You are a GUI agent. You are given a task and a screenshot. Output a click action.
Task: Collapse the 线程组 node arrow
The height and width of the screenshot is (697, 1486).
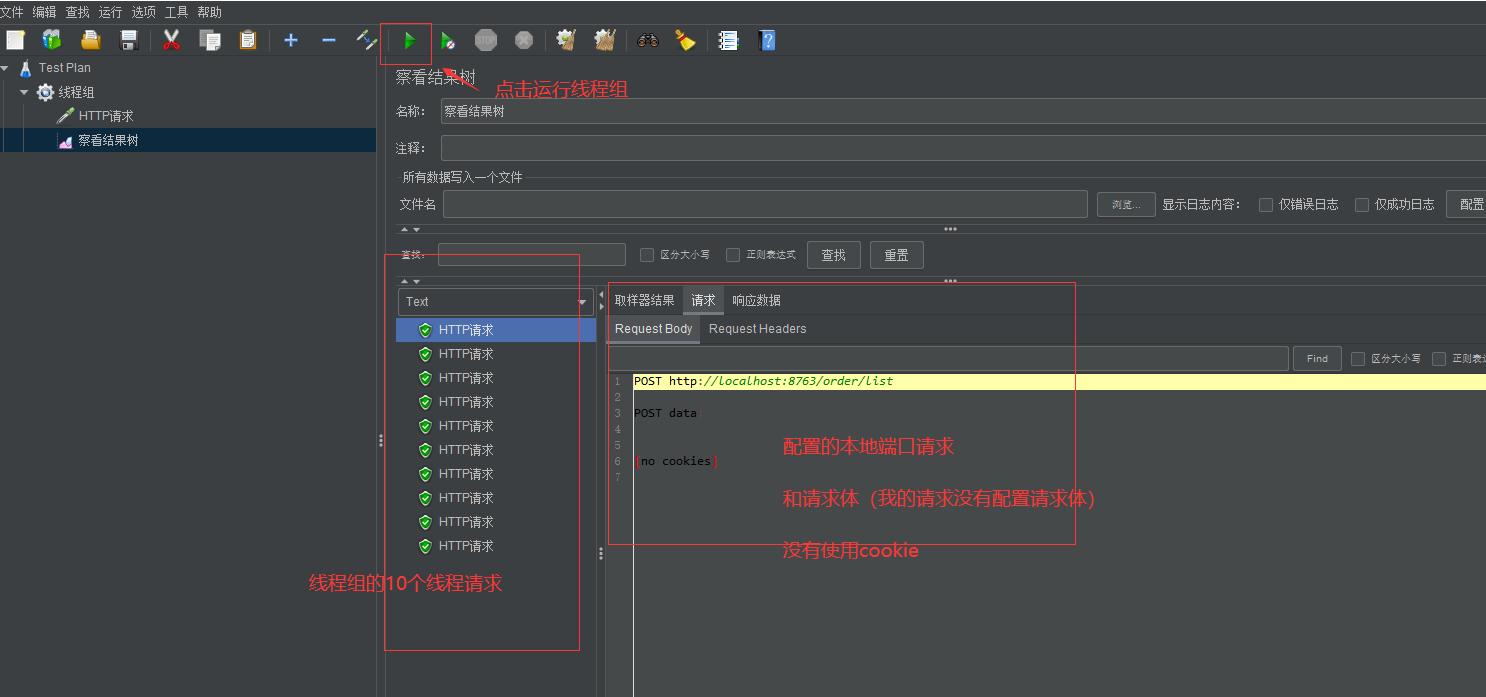(x=24, y=92)
